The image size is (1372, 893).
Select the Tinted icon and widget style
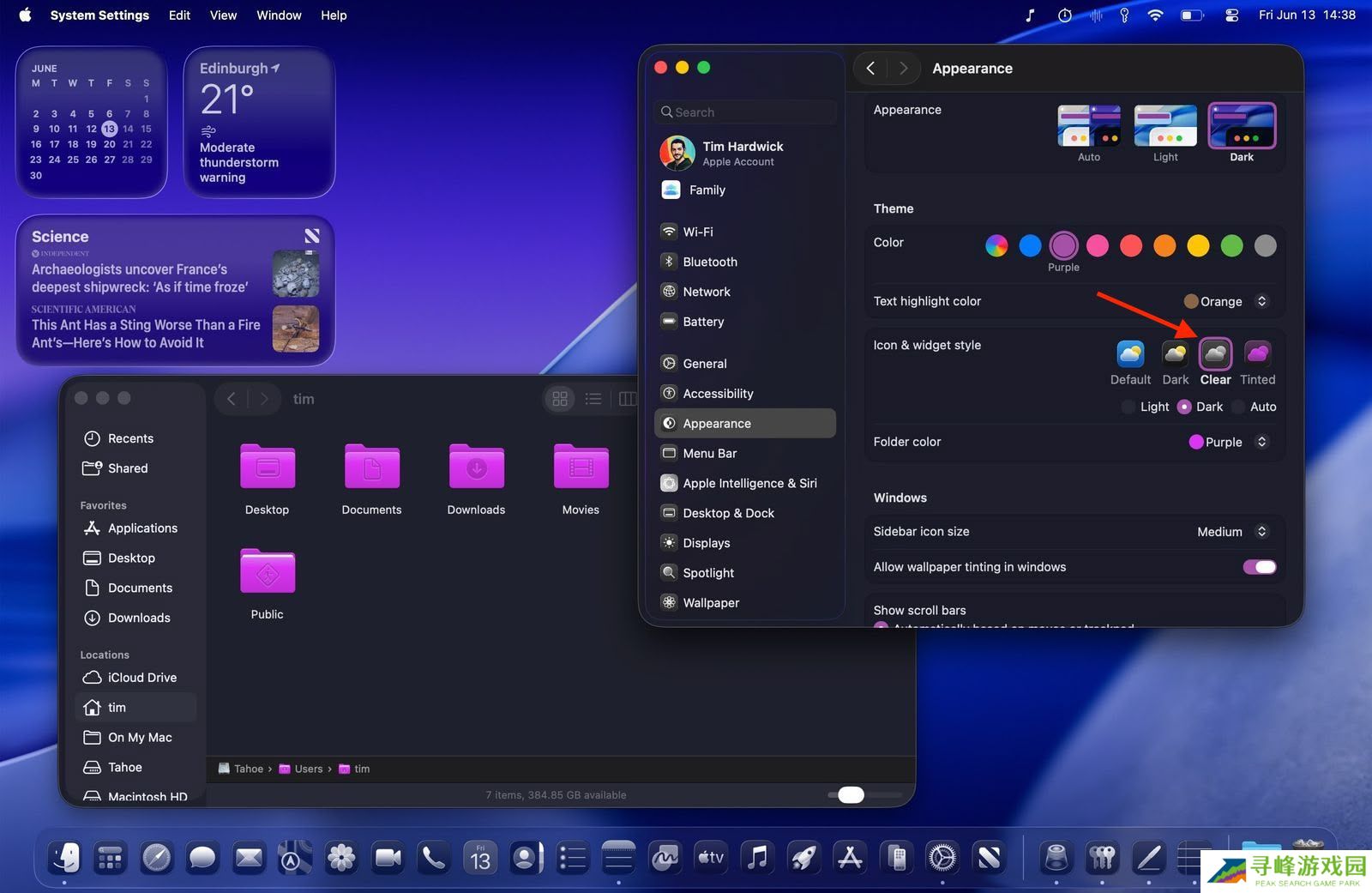click(x=1257, y=353)
